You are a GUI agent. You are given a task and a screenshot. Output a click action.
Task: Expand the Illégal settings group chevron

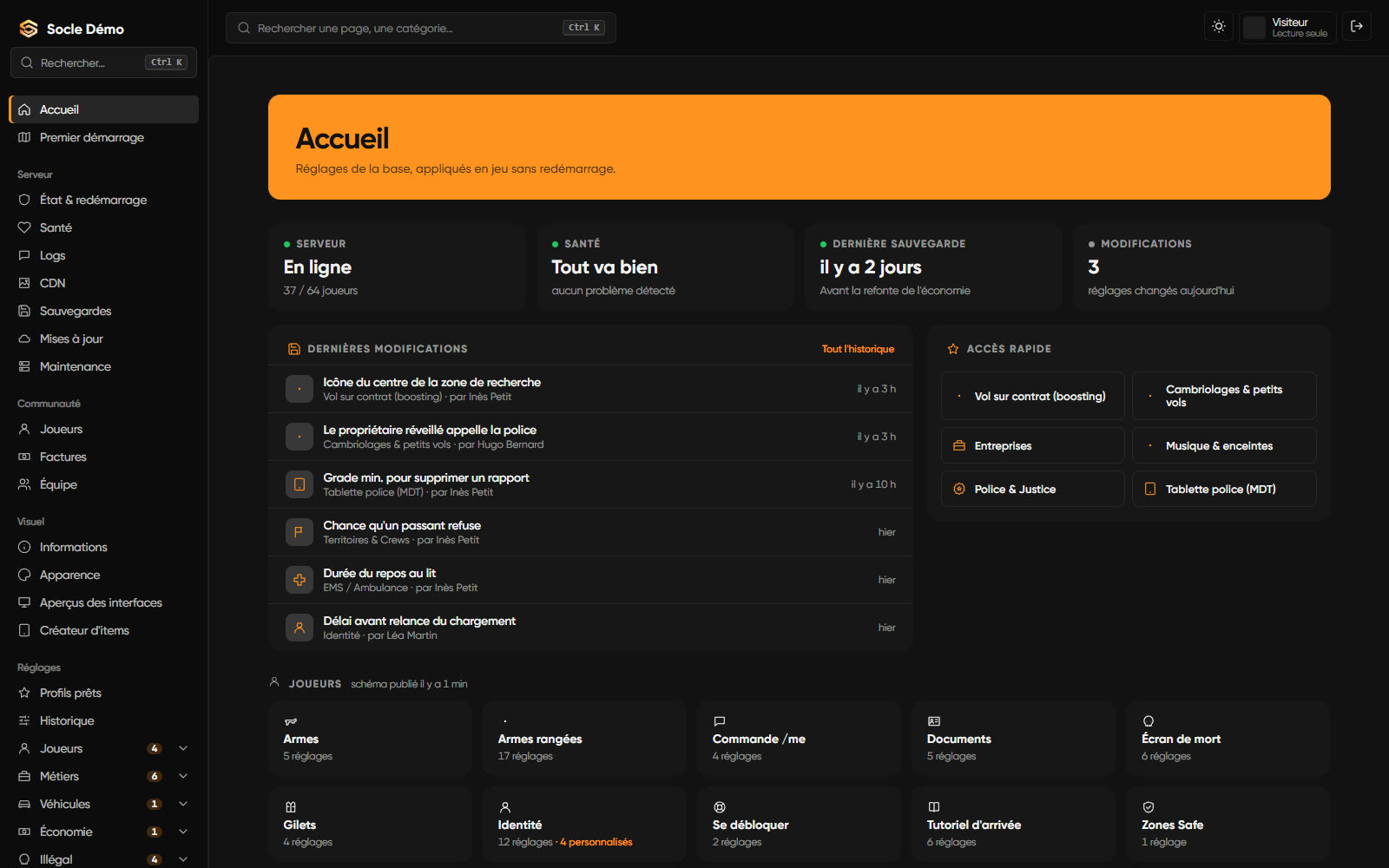point(183,859)
